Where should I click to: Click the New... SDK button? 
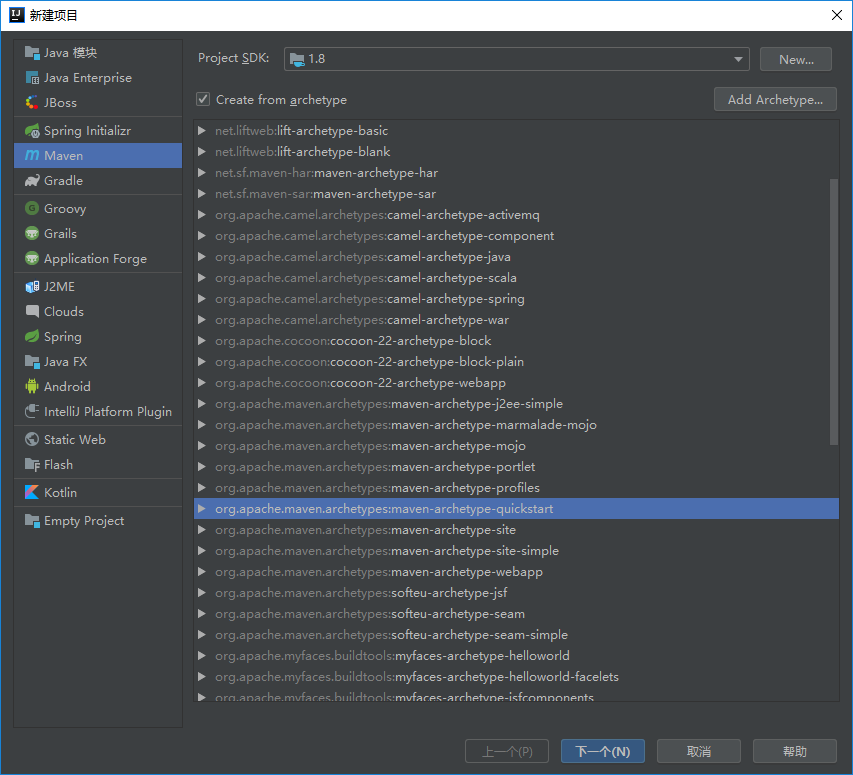pyautogui.click(x=795, y=59)
